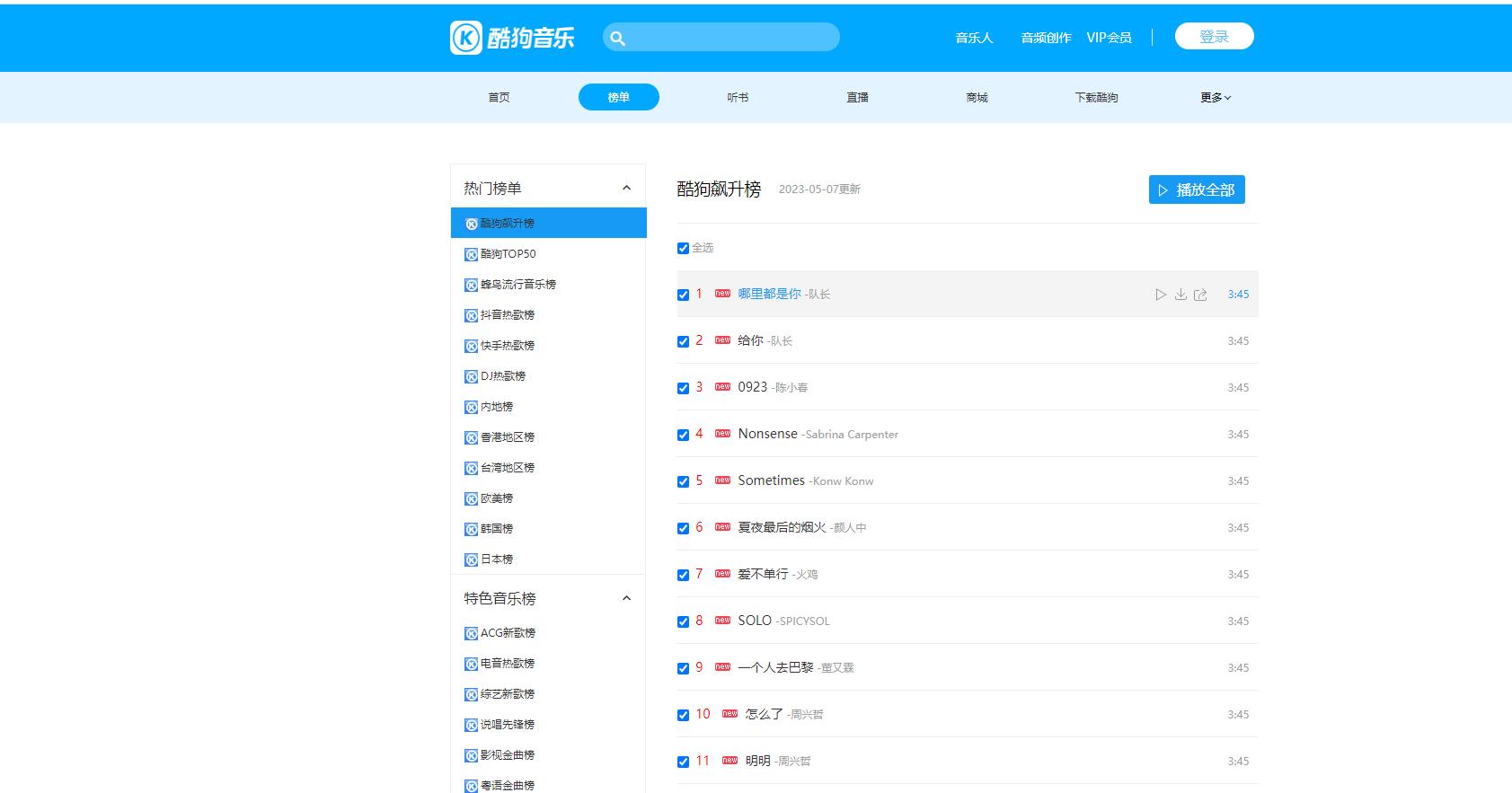Click the 播放全部 play-all button

click(1197, 189)
